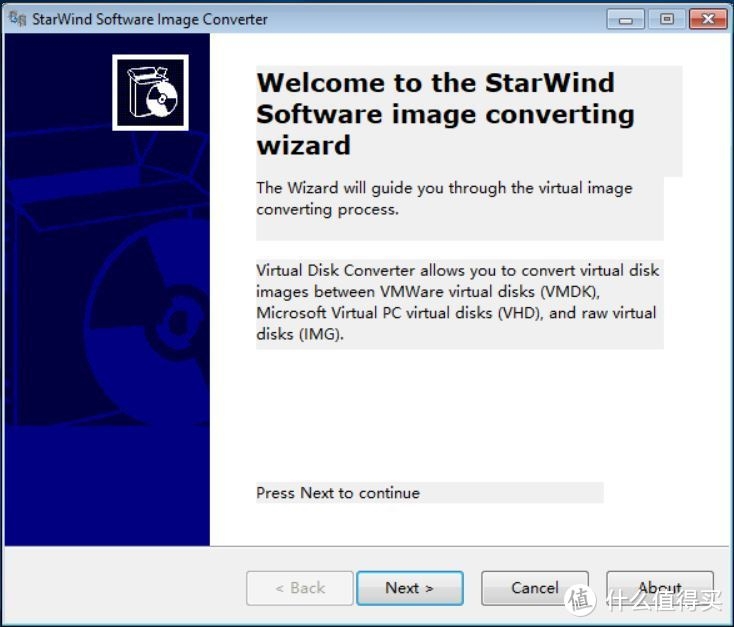
Task: Click the software box and disc logo
Action: point(150,92)
